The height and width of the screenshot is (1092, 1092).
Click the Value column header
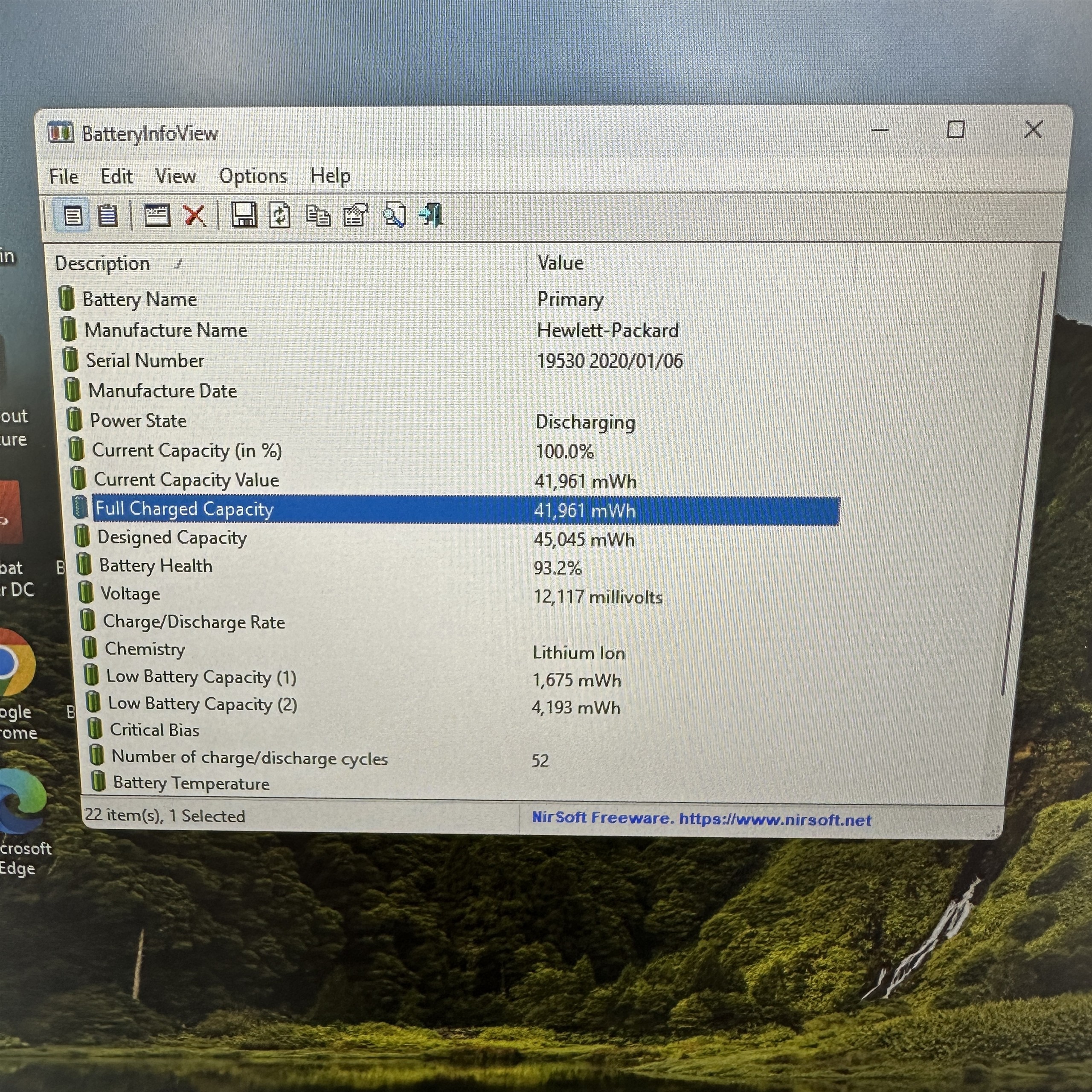(560, 263)
